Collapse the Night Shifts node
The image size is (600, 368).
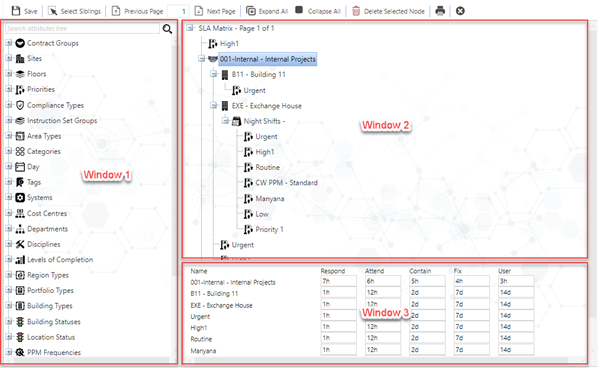coord(225,121)
